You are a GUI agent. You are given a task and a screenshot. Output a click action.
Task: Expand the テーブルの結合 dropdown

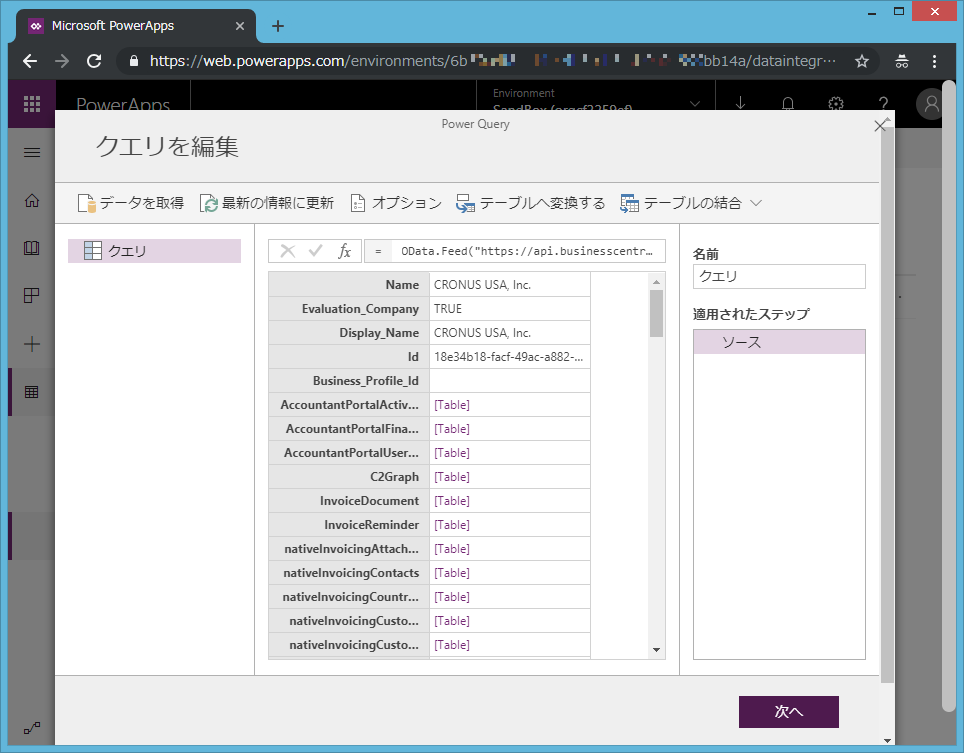point(756,203)
